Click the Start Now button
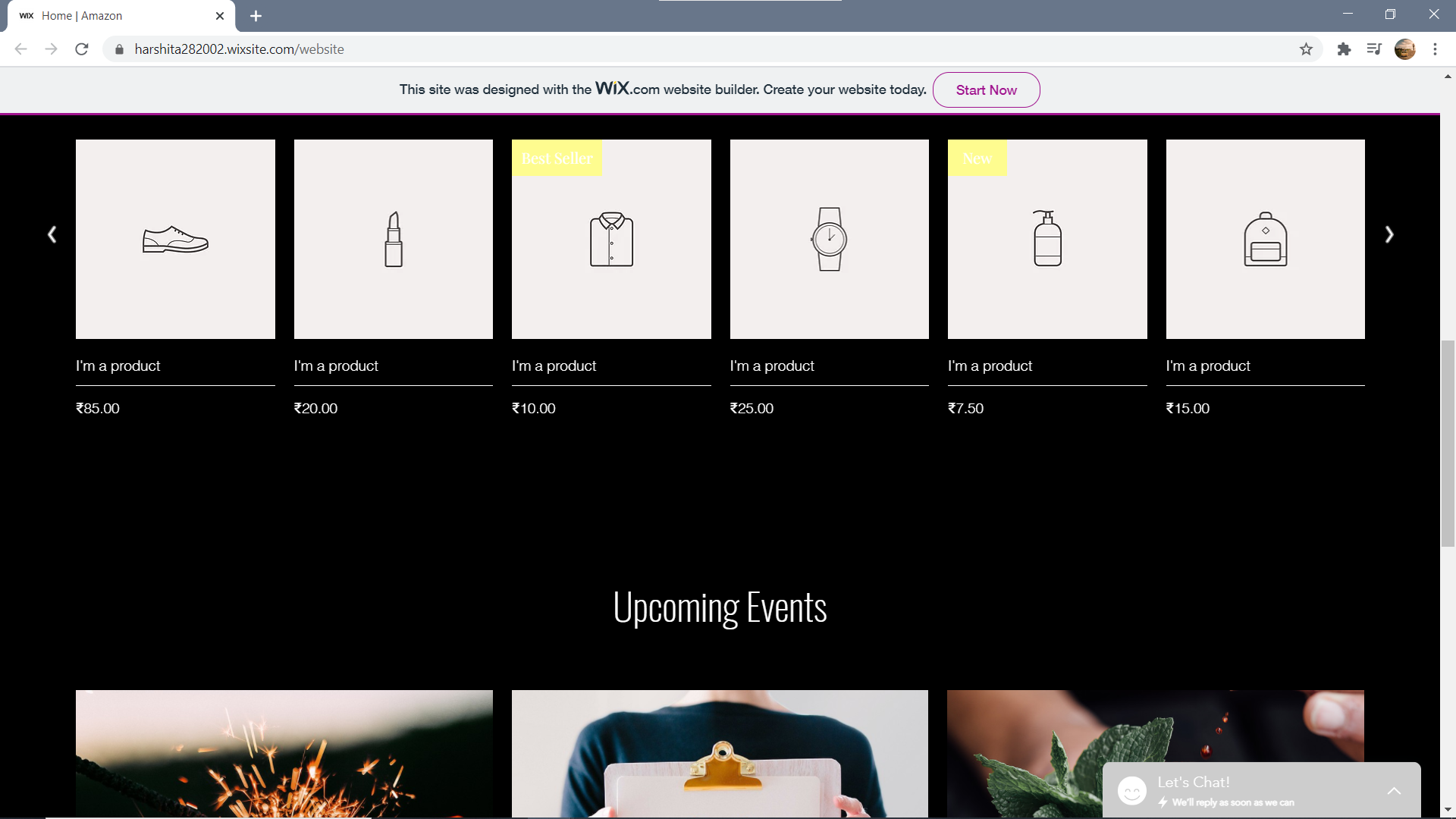 [x=986, y=90]
